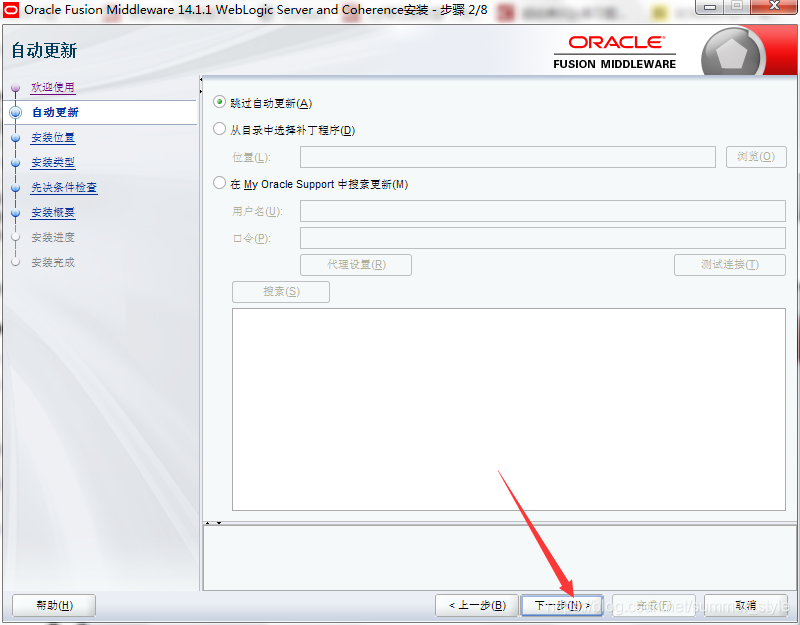This screenshot has height=625, width=800.
Task: Click 测试连接(T) test connection button
Action: click(730, 265)
